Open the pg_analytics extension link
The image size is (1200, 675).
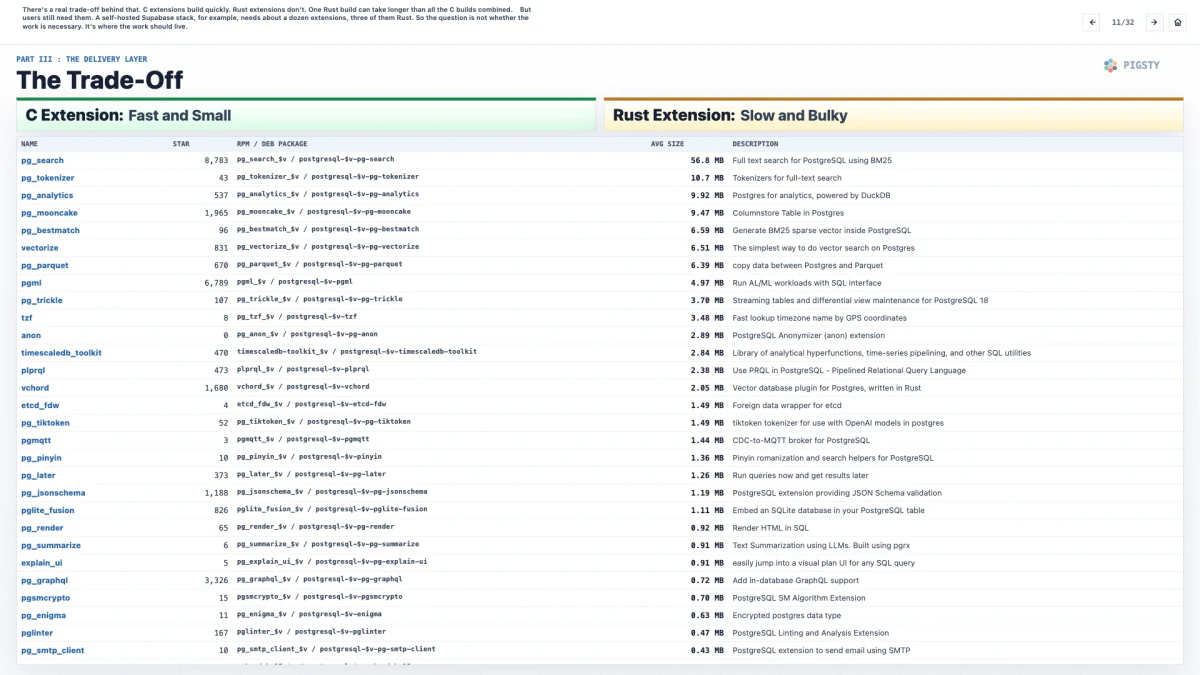point(47,195)
